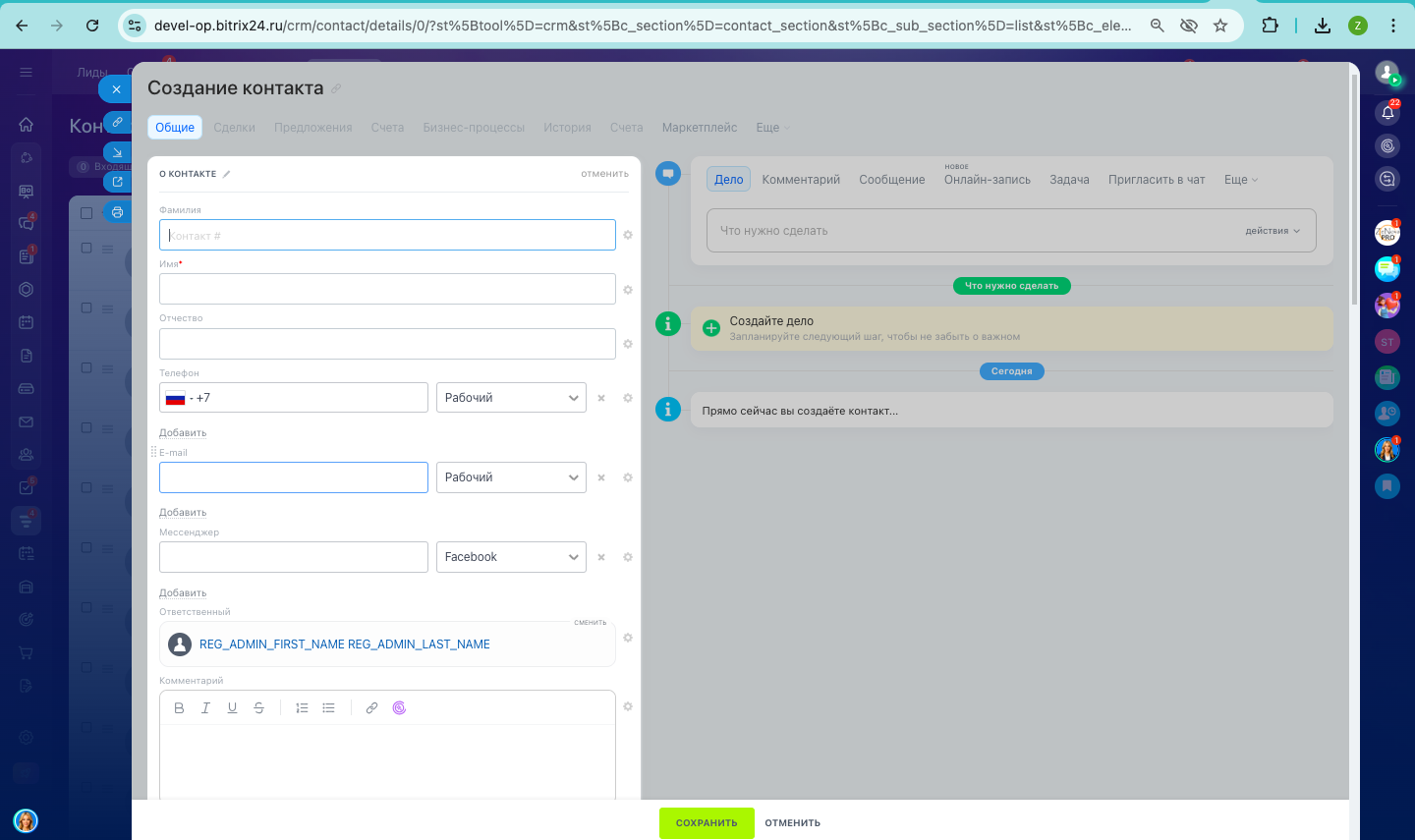This screenshot has width=1415, height=840.
Task: Click into the Имя input field
Action: [x=387, y=289]
